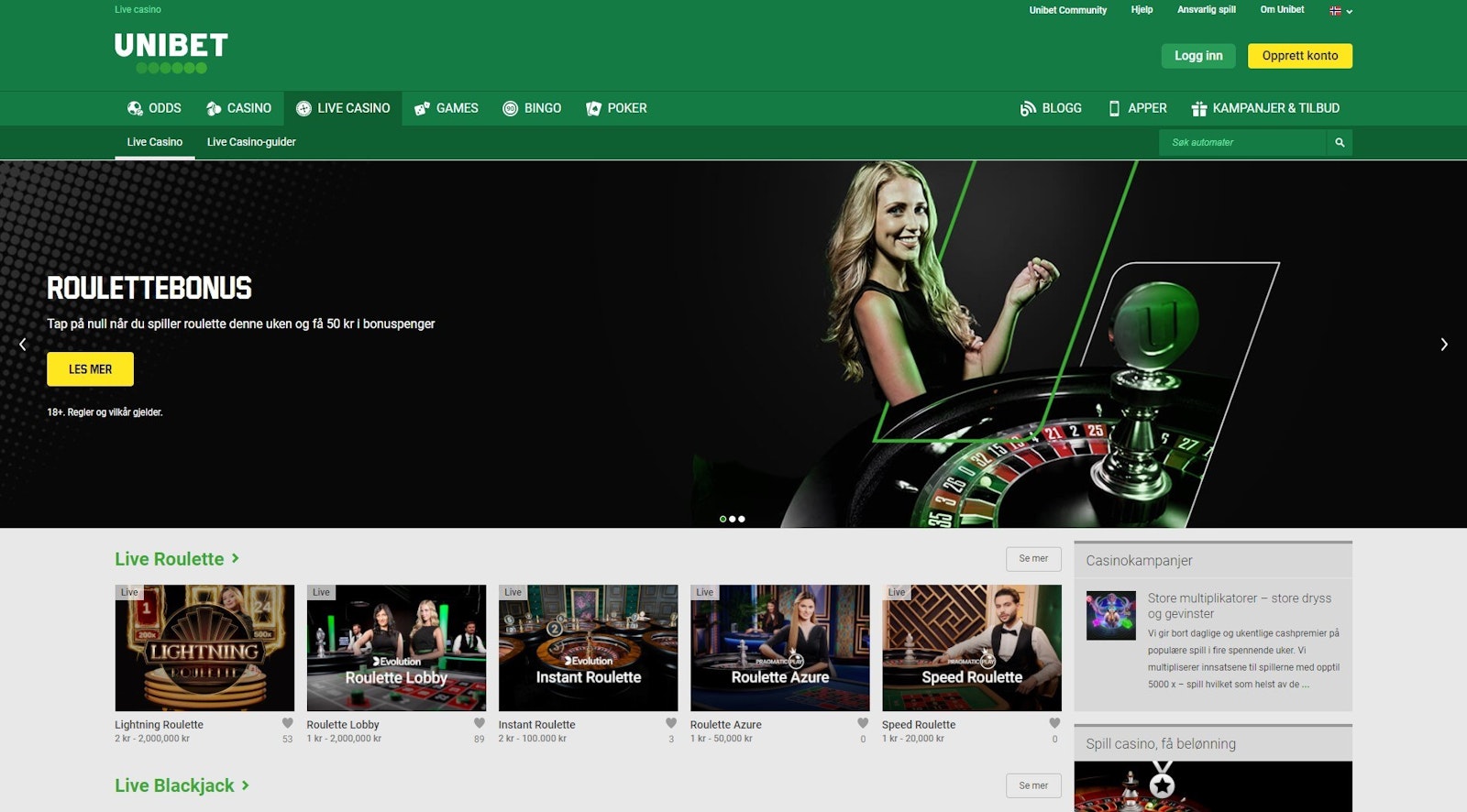
Task: Click the 'Casinokampanjer' panel heading
Action: 1139,560
